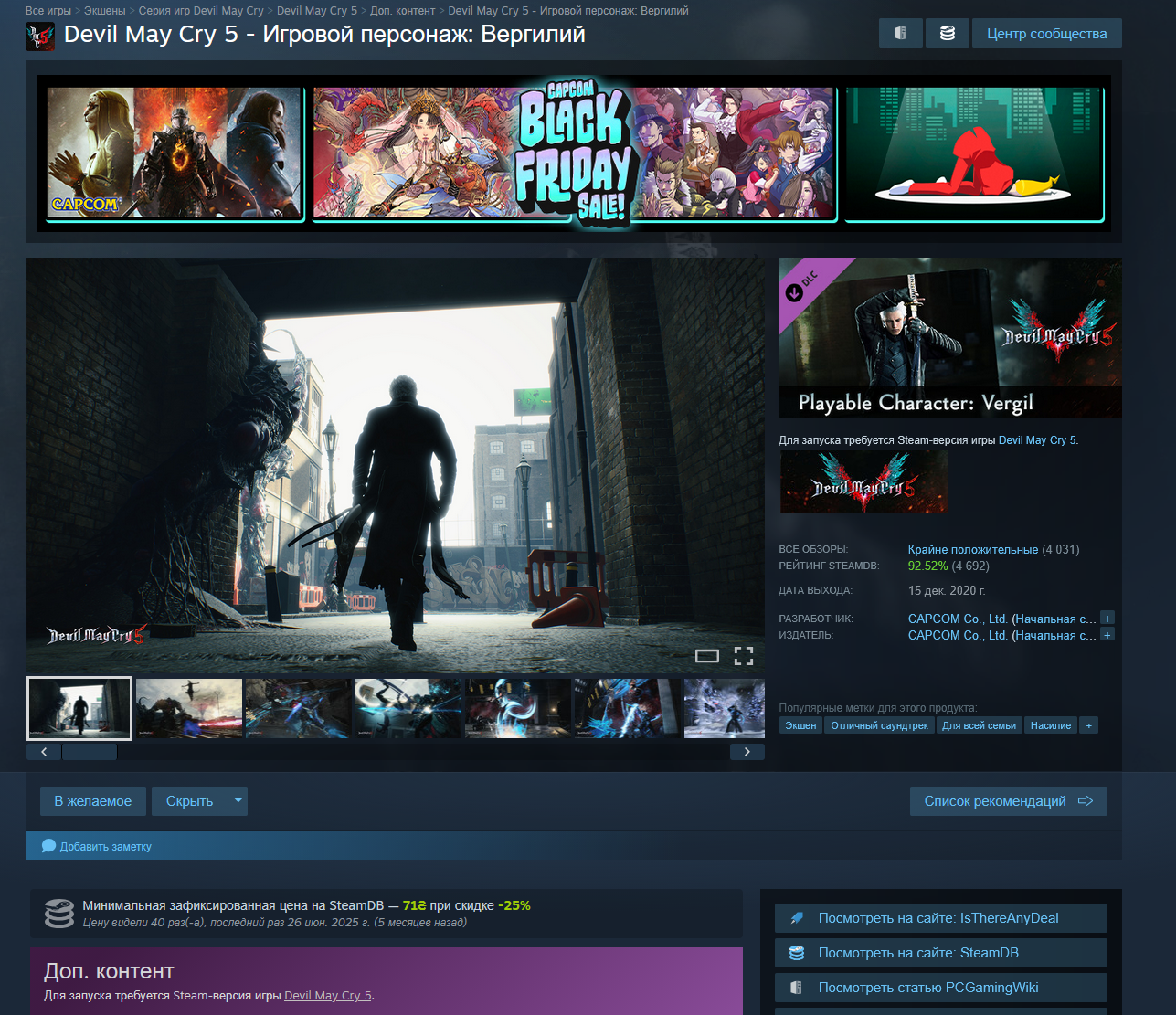Select the highlighted alley silhouette thumbnail
1176x1015 pixels.
point(79,708)
